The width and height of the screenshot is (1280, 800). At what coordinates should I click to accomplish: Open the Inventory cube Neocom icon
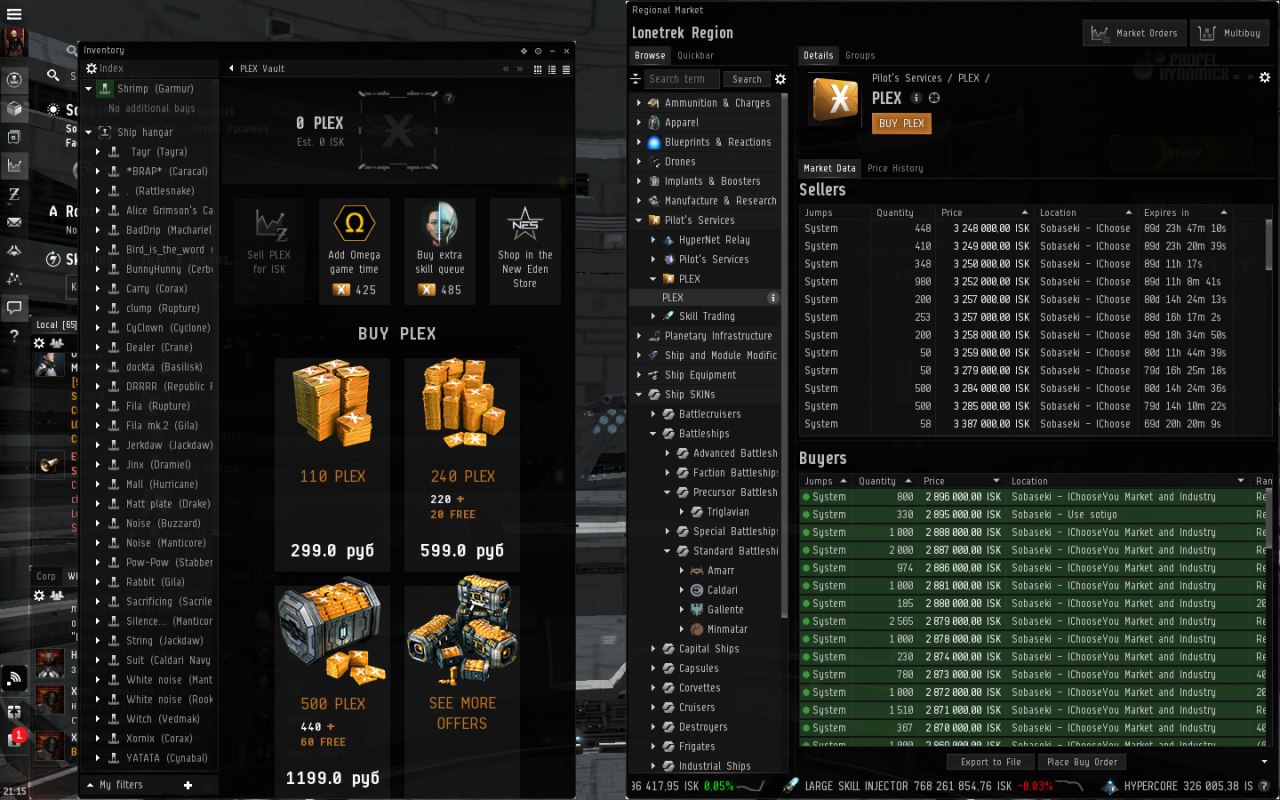coord(14,108)
